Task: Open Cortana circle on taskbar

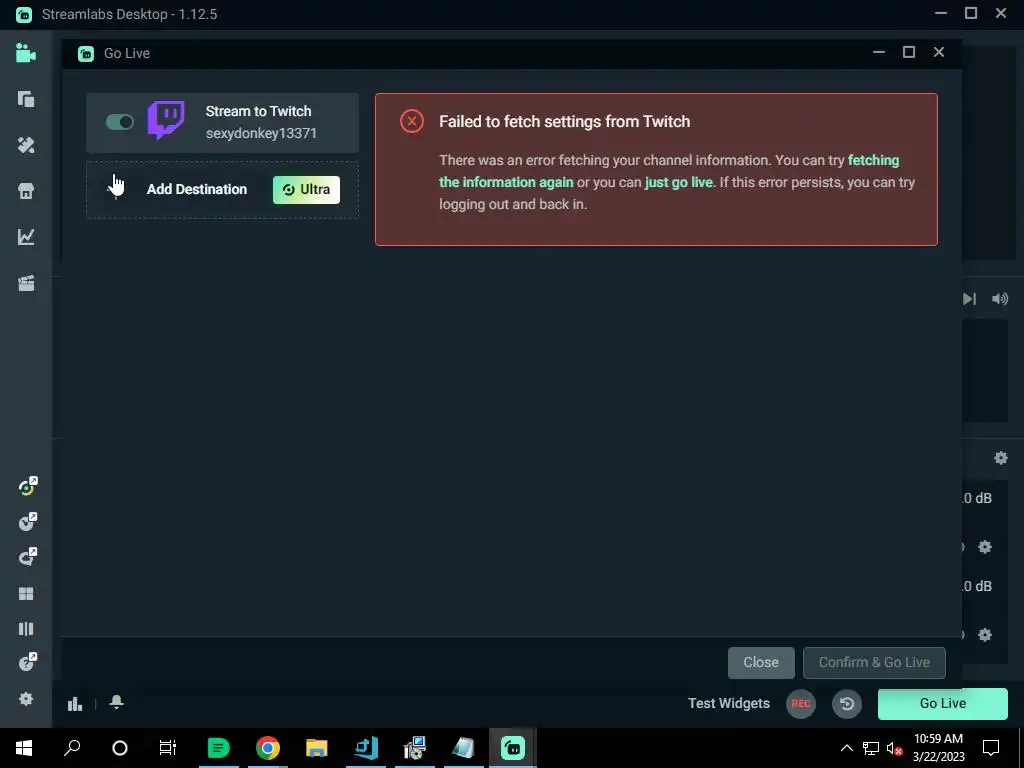Action: pyautogui.click(x=120, y=748)
